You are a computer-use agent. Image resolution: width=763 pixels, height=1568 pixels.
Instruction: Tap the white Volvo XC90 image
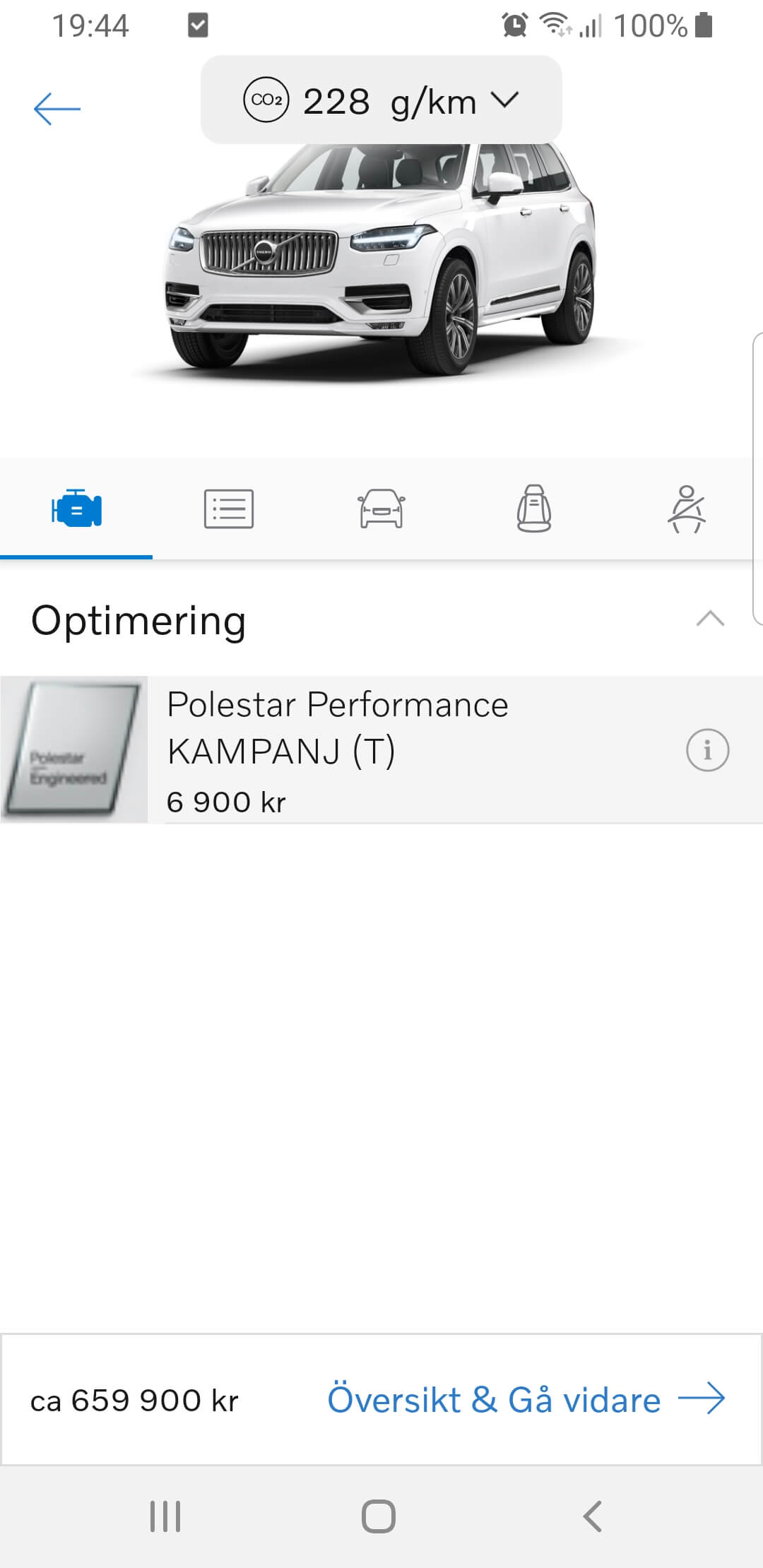pos(381,261)
